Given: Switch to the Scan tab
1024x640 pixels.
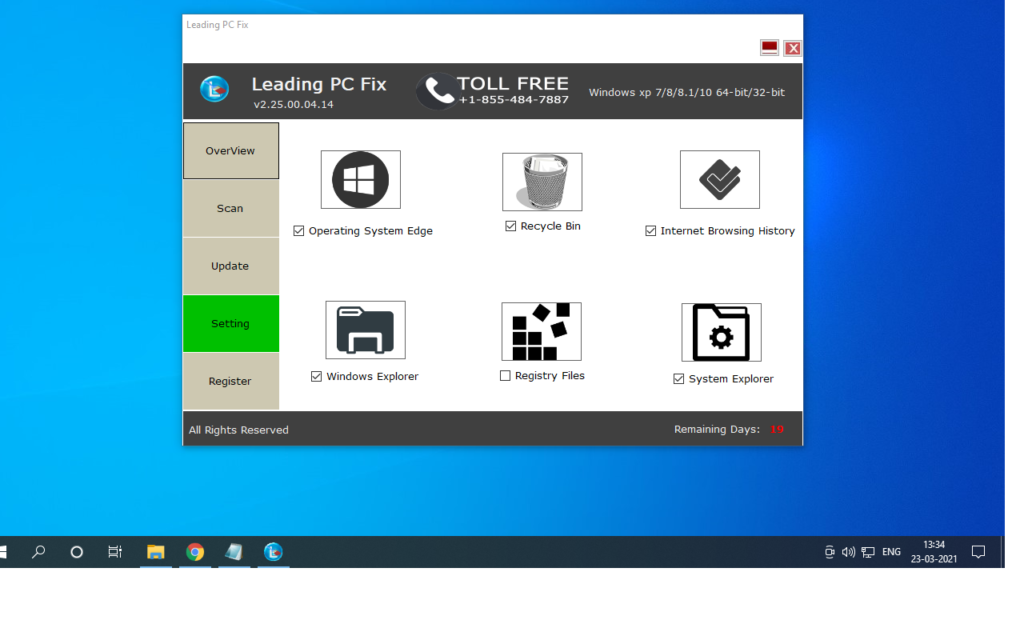Looking at the screenshot, I should (230, 208).
